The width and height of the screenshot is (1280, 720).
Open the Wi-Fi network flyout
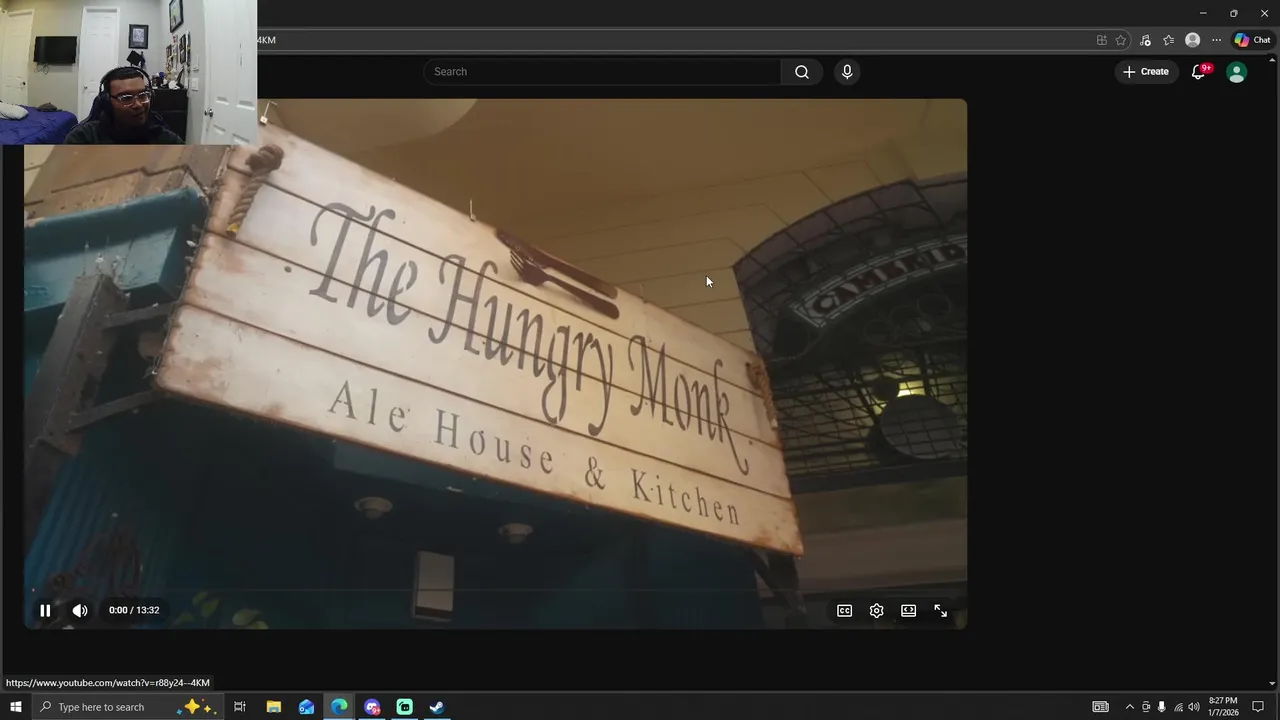(x=1178, y=707)
